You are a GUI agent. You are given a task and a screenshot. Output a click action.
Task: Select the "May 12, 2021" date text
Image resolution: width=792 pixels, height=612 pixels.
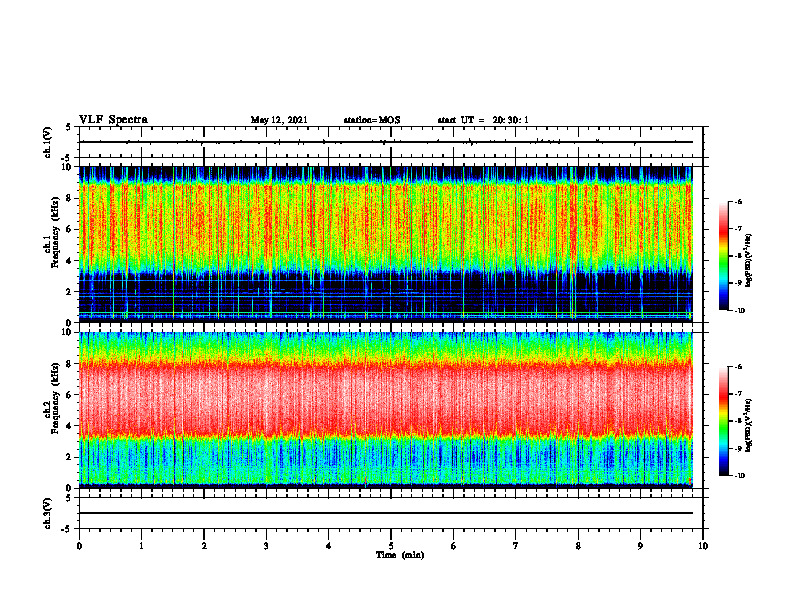(x=279, y=120)
